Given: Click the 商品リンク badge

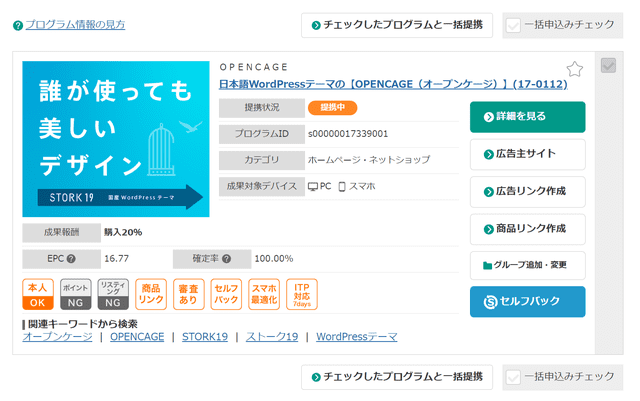Looking at the screenshot, I should (151, 294).
